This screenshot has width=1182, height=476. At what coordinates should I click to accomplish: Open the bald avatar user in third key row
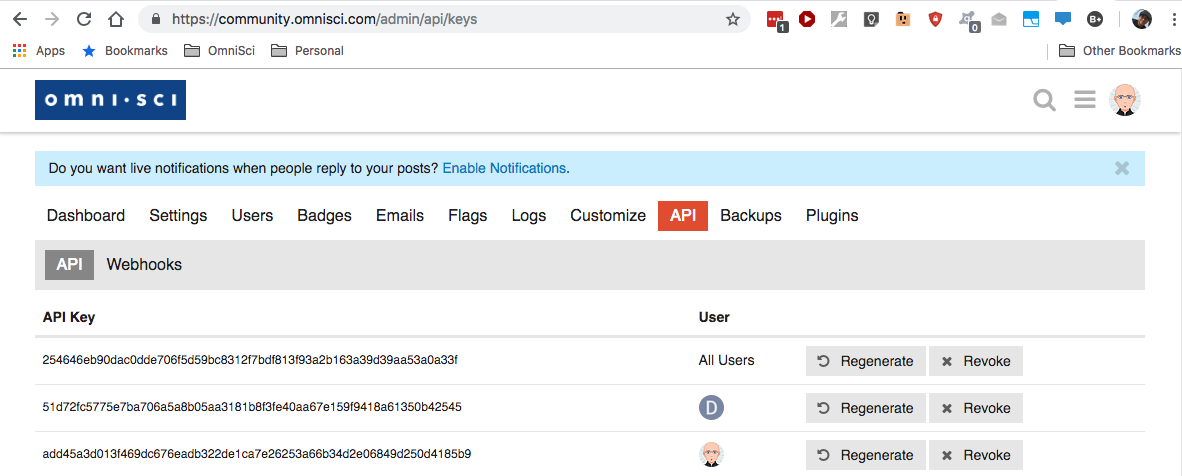(712, 455)
